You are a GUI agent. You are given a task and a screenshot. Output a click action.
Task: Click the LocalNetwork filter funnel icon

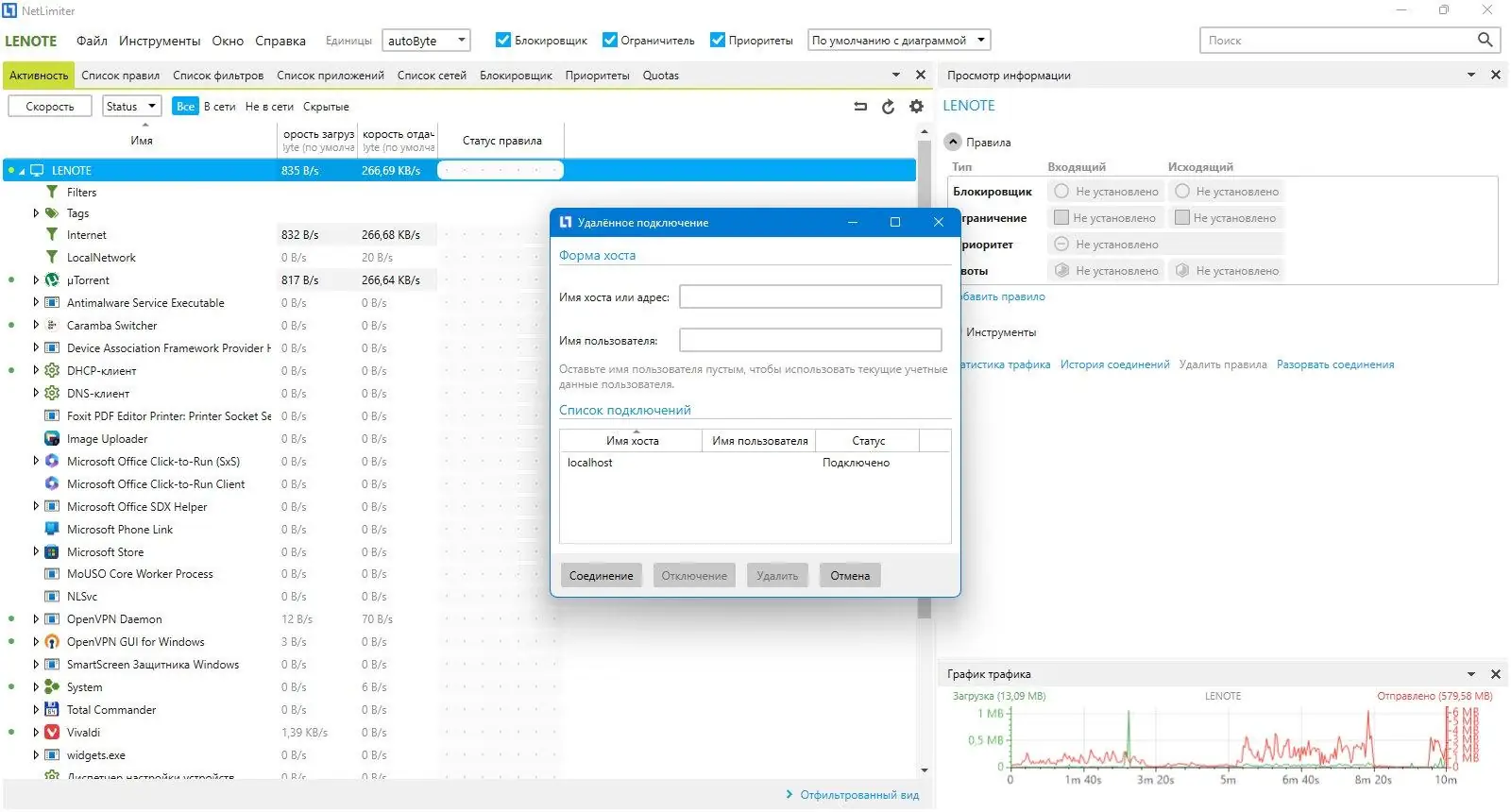point(52,258)
